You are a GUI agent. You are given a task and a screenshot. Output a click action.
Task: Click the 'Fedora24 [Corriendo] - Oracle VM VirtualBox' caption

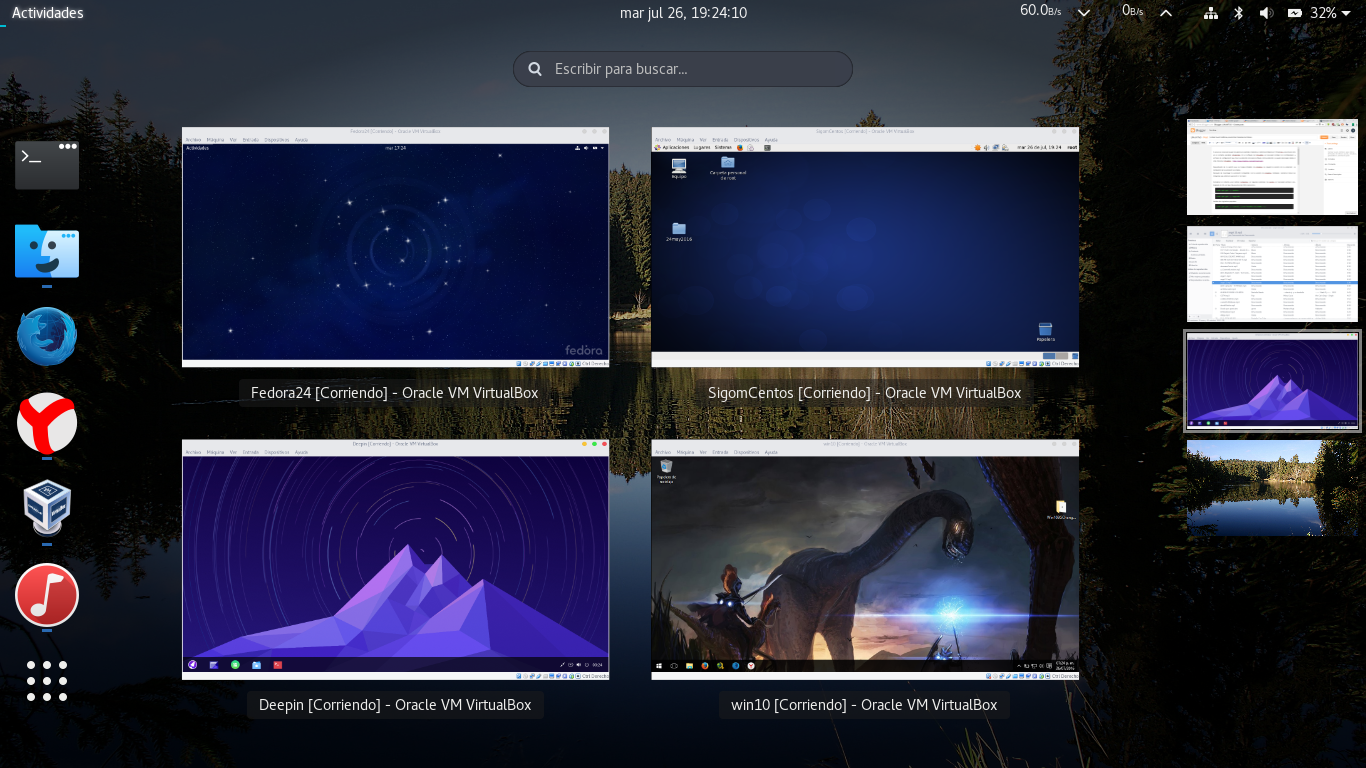395,393
